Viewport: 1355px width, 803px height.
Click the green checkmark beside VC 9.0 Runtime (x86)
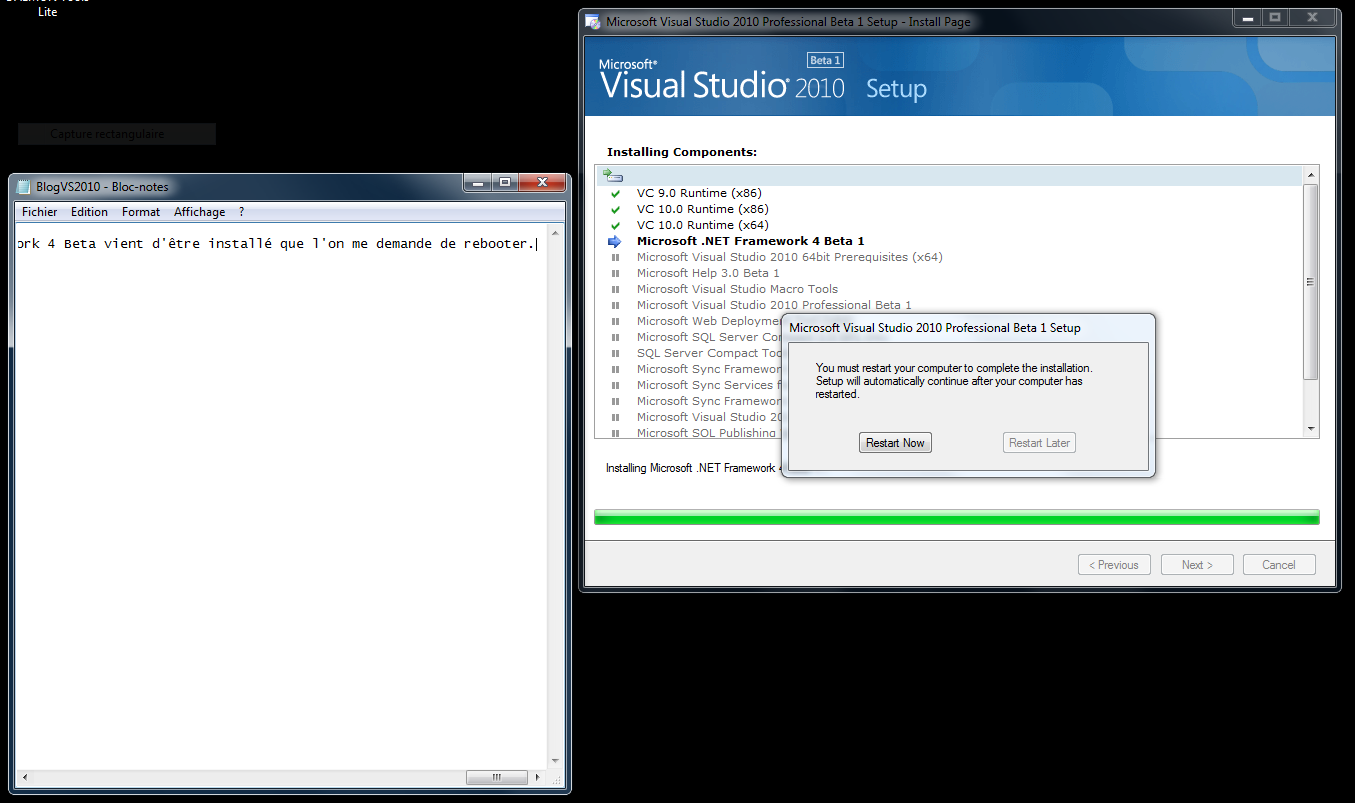[615, 193]
